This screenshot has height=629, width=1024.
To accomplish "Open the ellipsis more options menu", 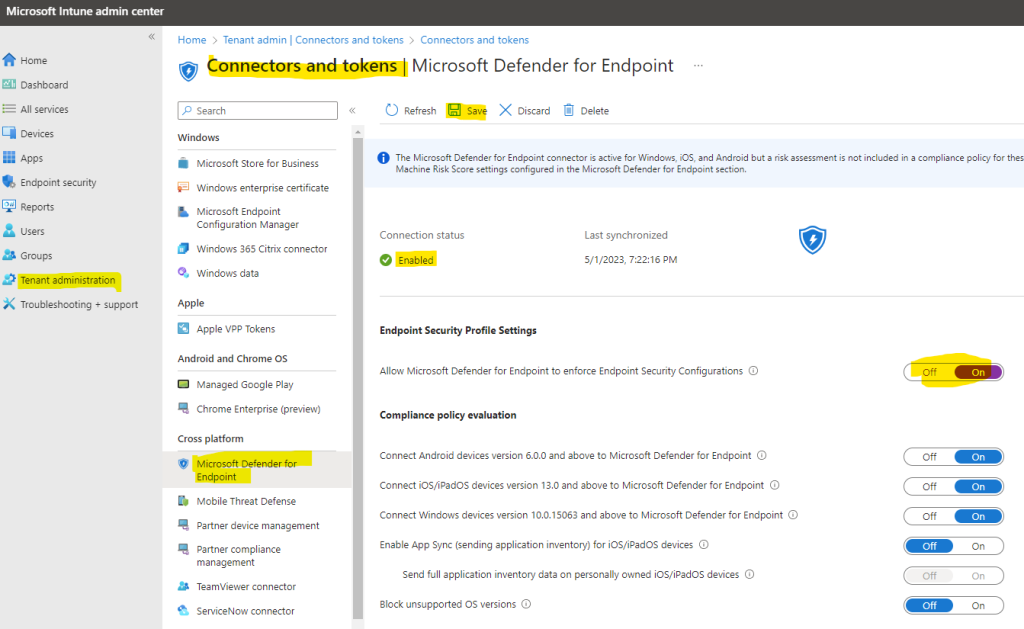I will coord(698,65).
